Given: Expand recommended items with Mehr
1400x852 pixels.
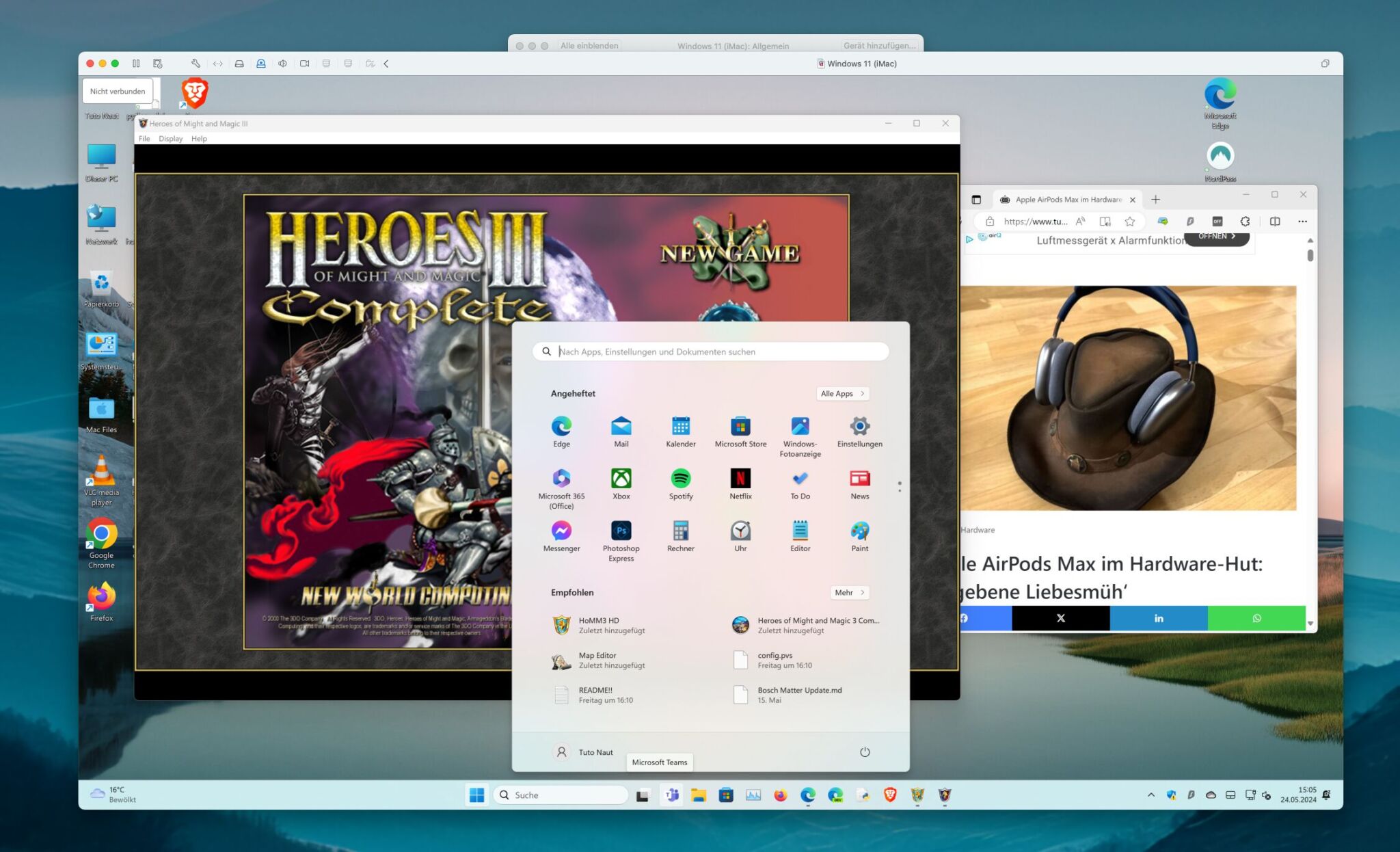Looking at the screenshot, I should coord(850,593).
